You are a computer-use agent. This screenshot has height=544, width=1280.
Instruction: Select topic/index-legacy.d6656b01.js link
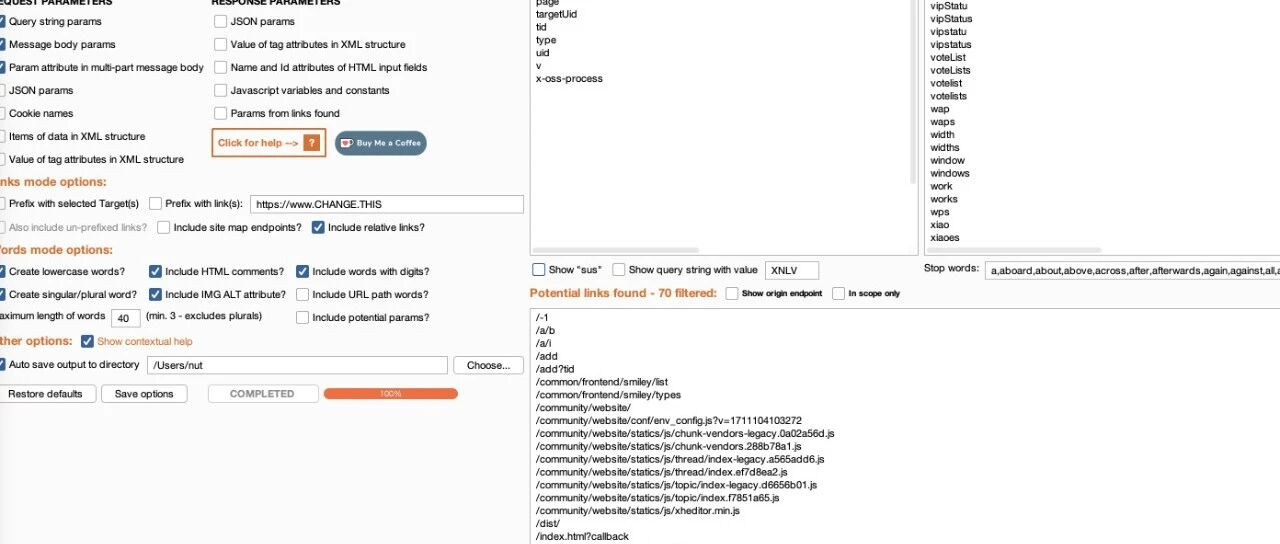(x=676, y=485)
